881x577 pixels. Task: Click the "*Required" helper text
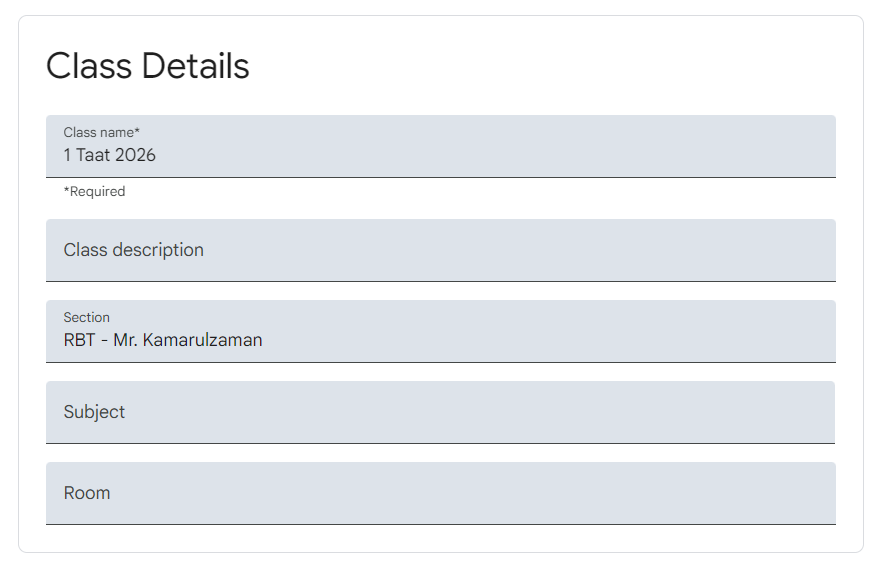[x=94, y=191]
